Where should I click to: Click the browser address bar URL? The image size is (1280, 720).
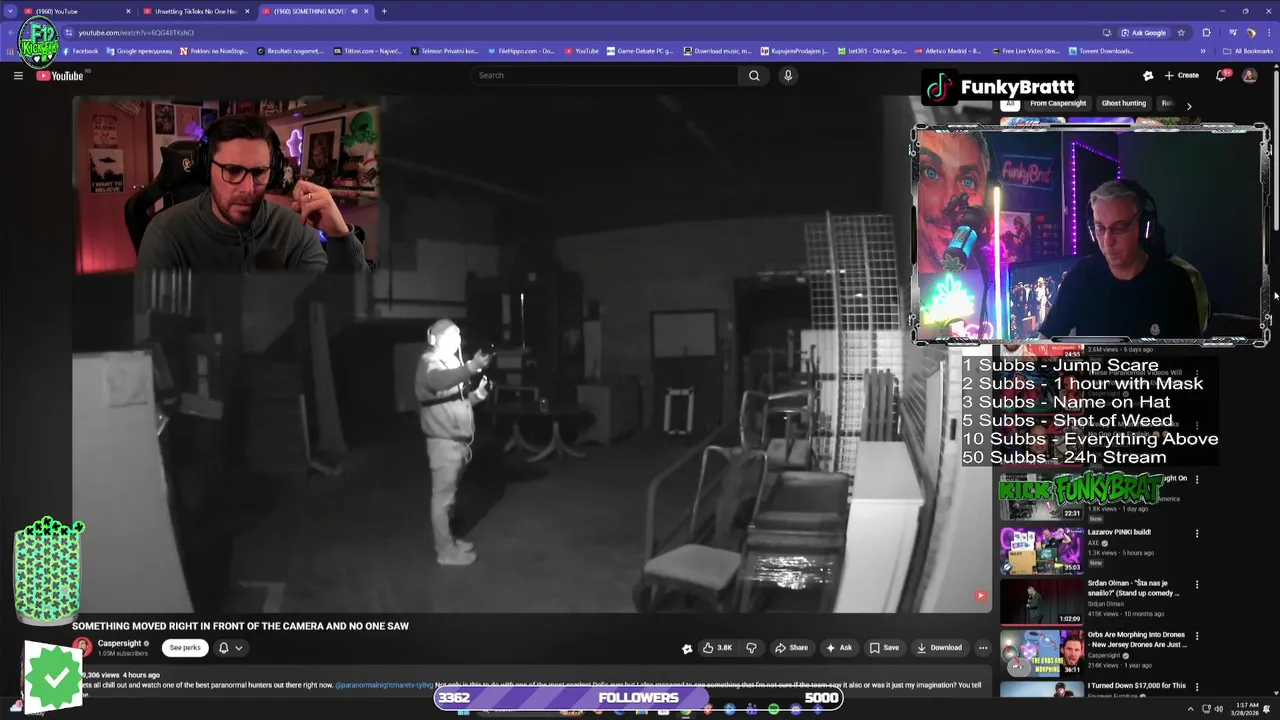tap(136, 33)
